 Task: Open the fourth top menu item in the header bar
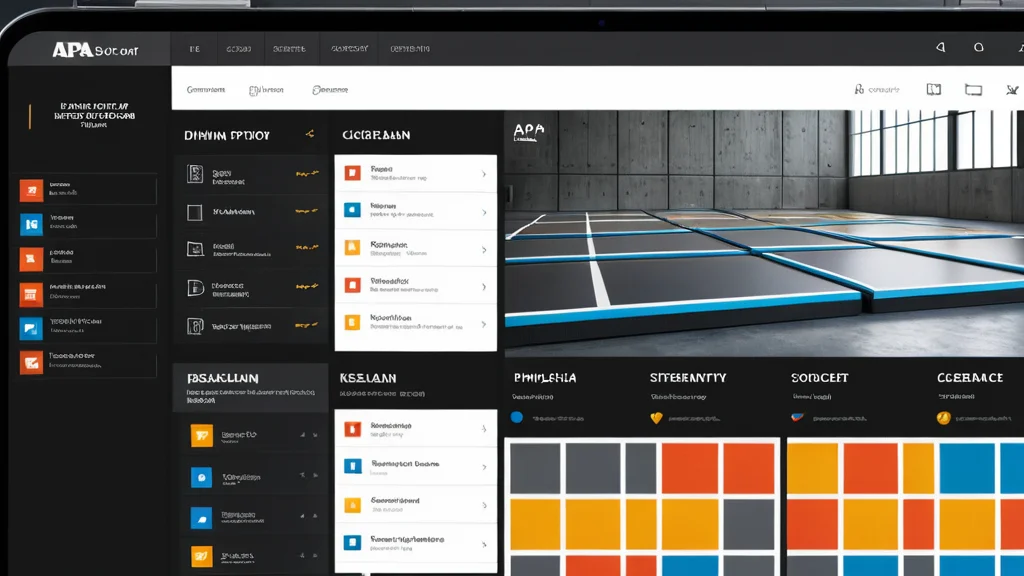[349, 49]
